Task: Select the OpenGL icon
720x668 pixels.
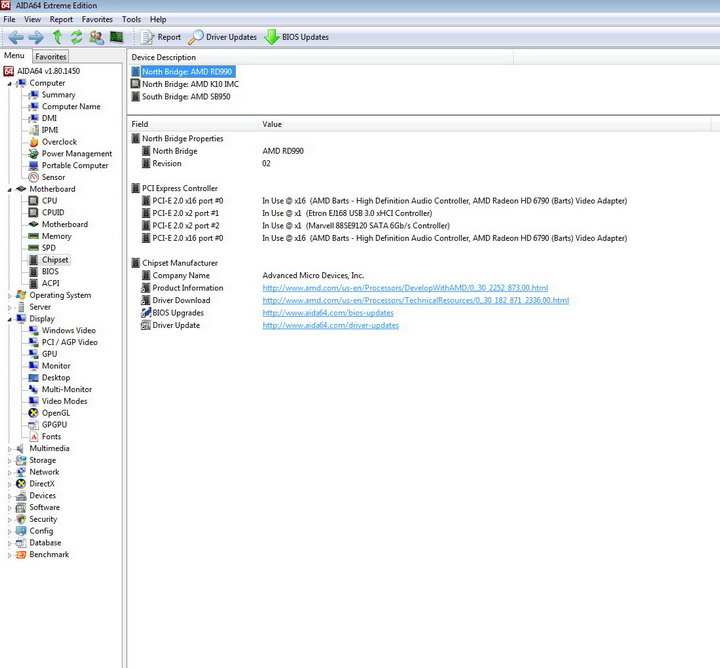Action: [x=33, y=413]
